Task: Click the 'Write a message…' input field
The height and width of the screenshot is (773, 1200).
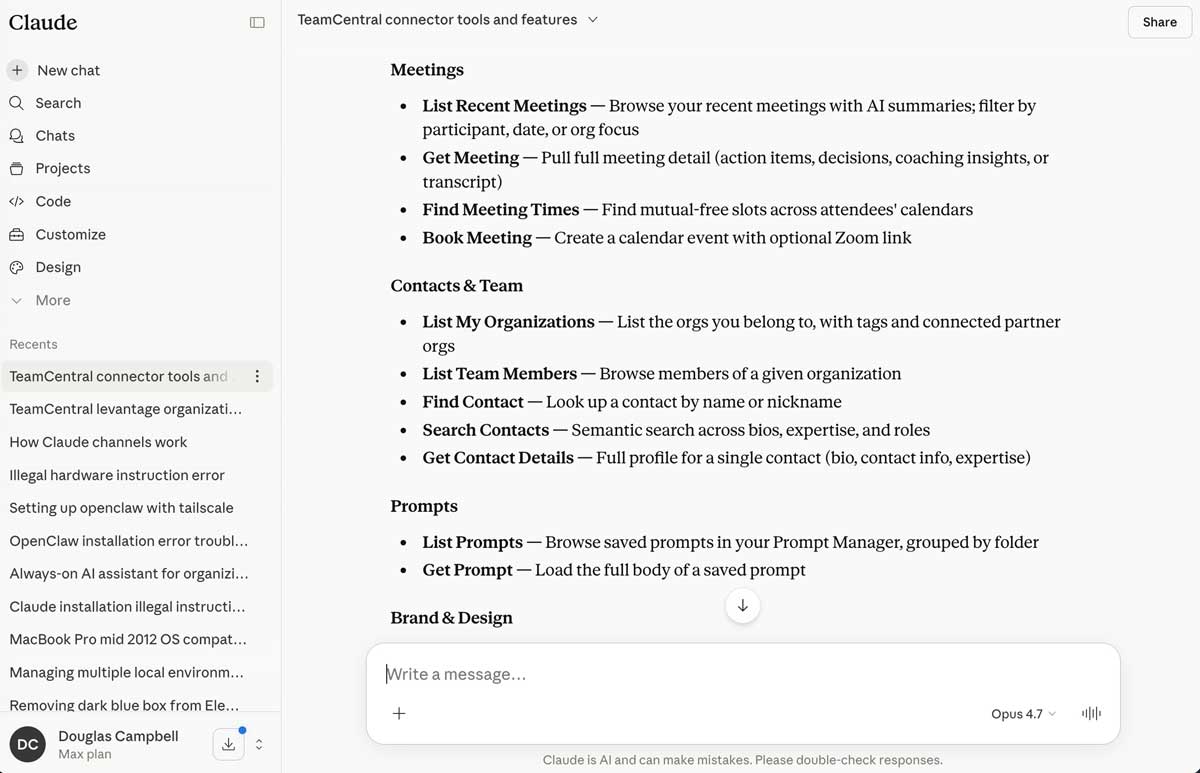Action: [742, 674]
